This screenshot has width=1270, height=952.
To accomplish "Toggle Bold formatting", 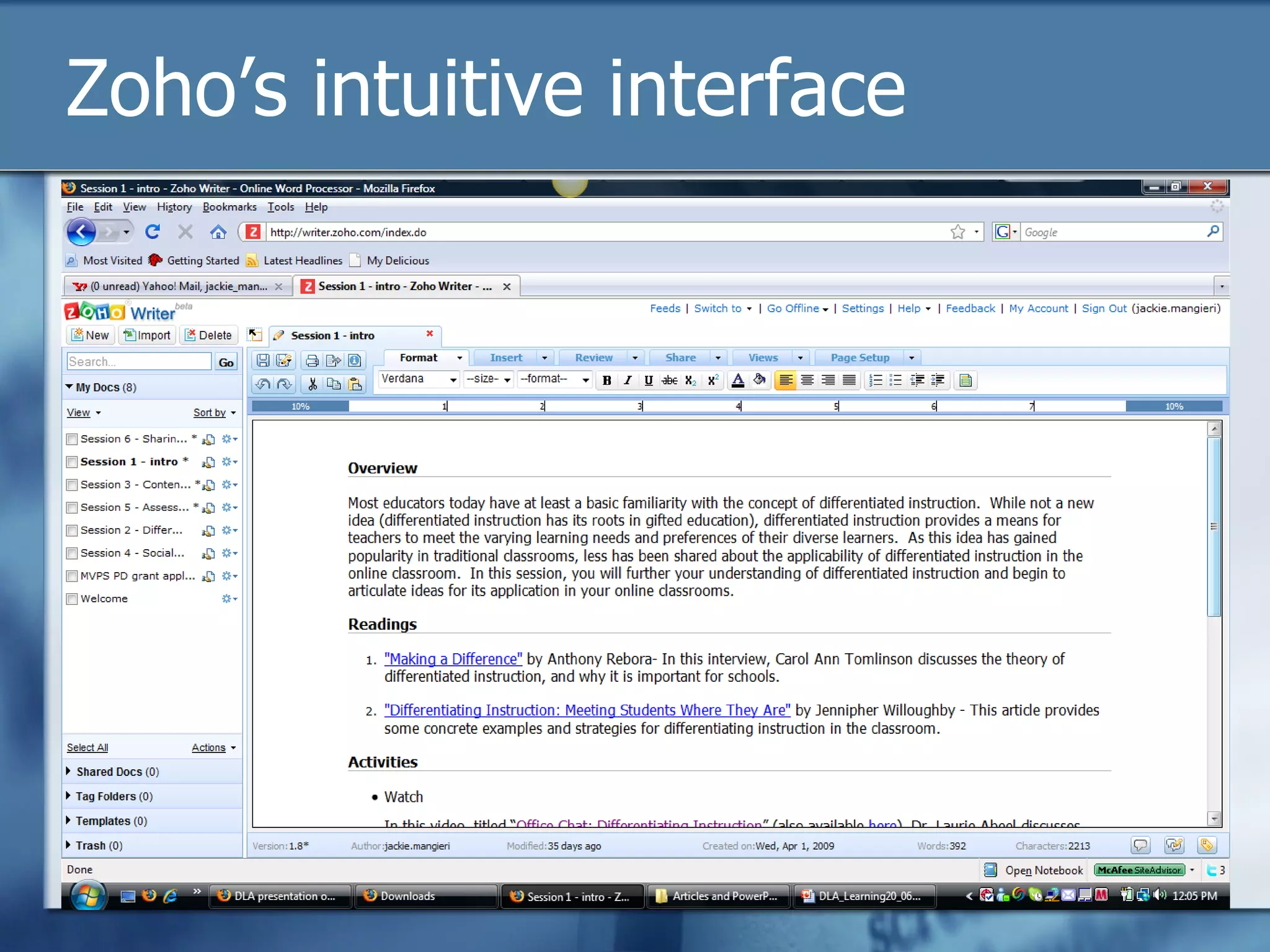I will coord(607,381).
